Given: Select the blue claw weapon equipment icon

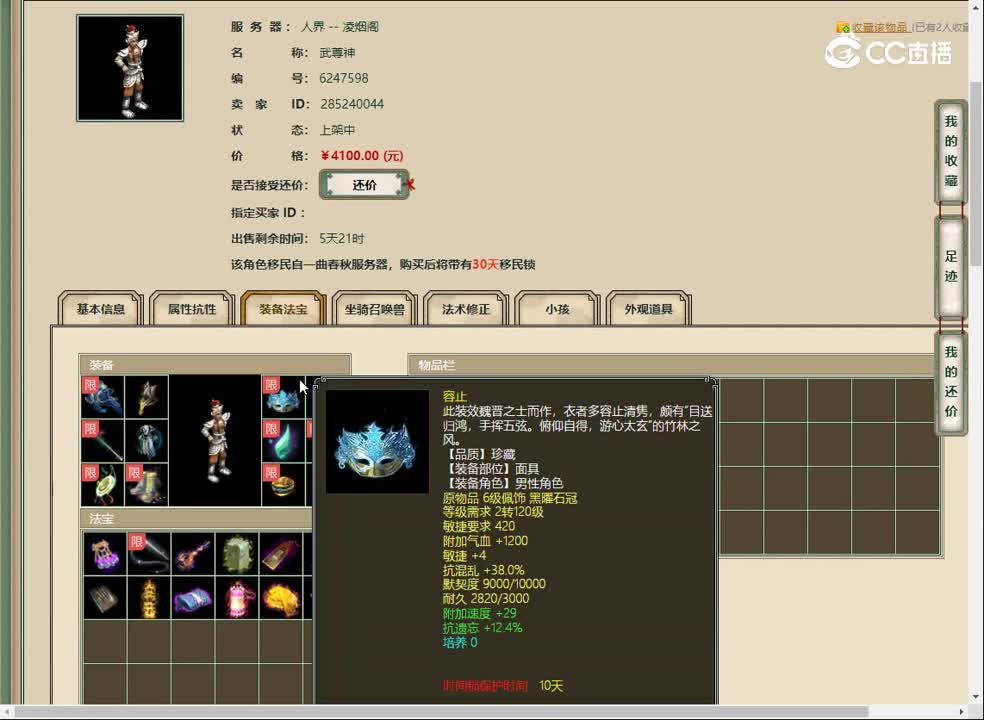Looking at the screenshot, I should coord(103,398).
